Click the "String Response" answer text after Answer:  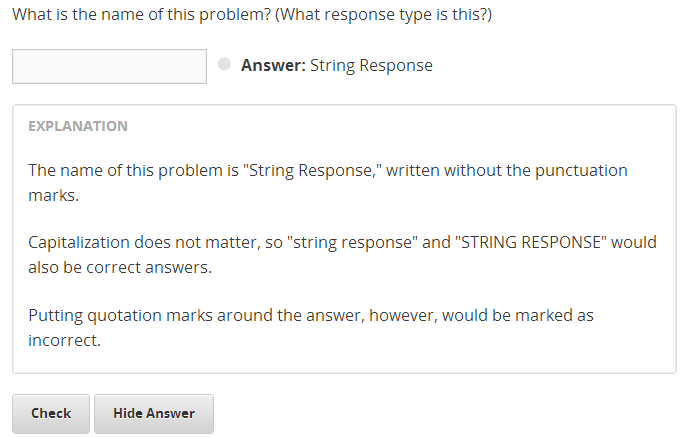[x=371, y=66]
